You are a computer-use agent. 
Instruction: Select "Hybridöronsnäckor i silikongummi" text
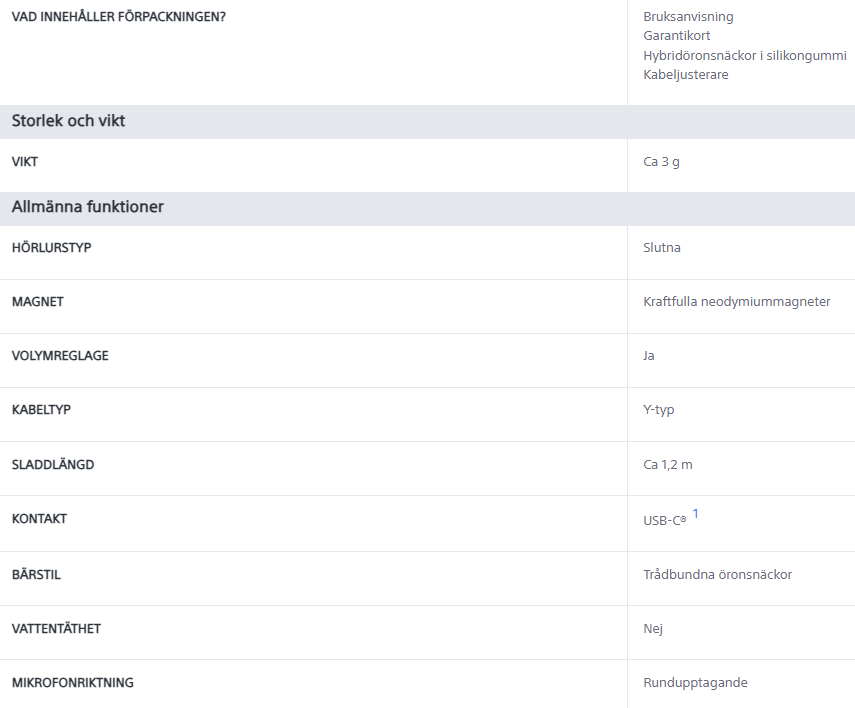(744, 55)
